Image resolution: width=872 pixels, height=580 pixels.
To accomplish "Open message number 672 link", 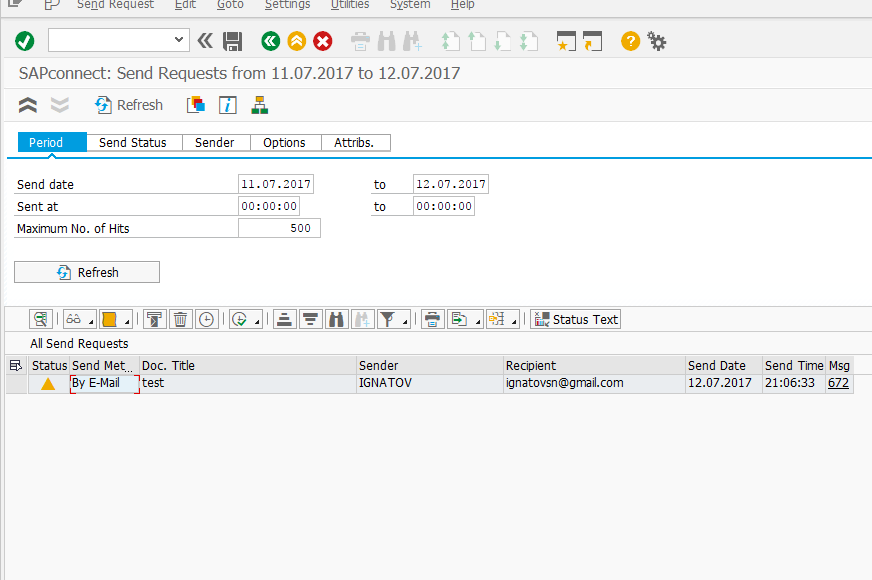I will pyautogui.click(x=839, y=383).
